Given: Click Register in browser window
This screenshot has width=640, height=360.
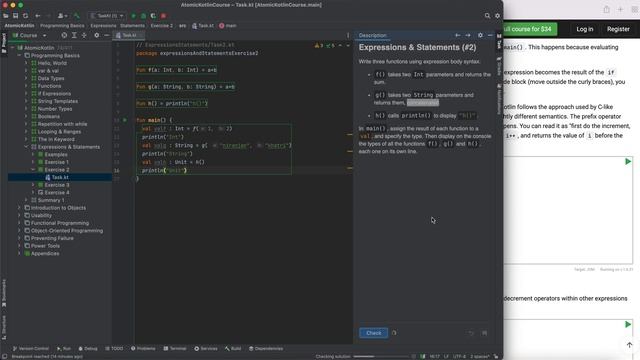Looking at the screenshot, I should click(x=618, y=29).
